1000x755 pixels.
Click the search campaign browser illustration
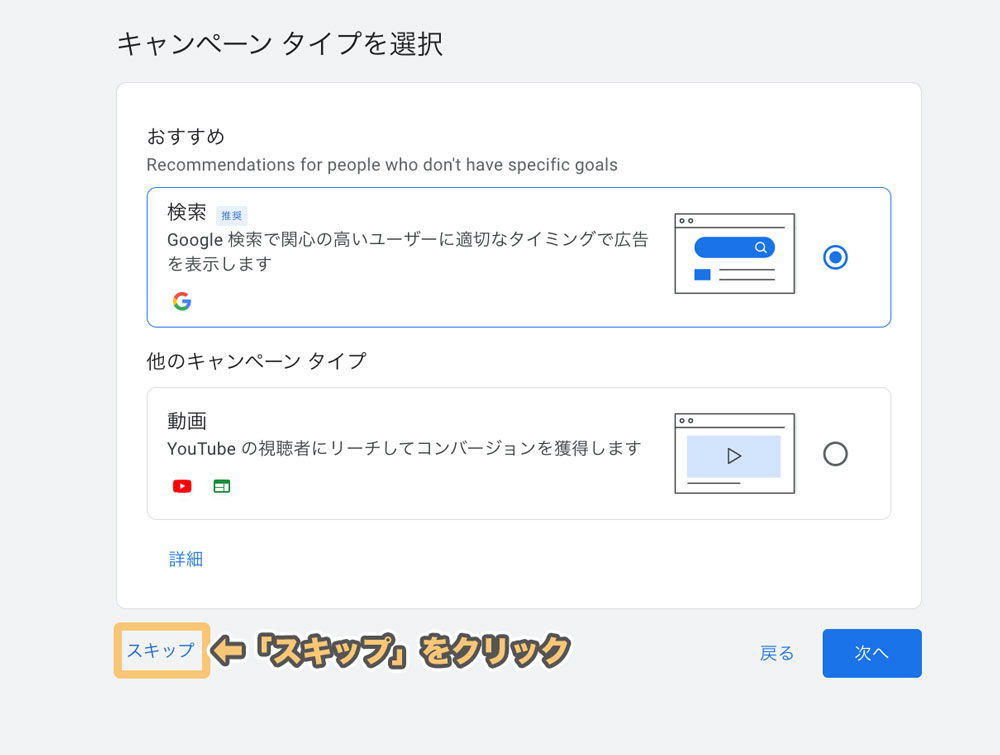[734, 254]
